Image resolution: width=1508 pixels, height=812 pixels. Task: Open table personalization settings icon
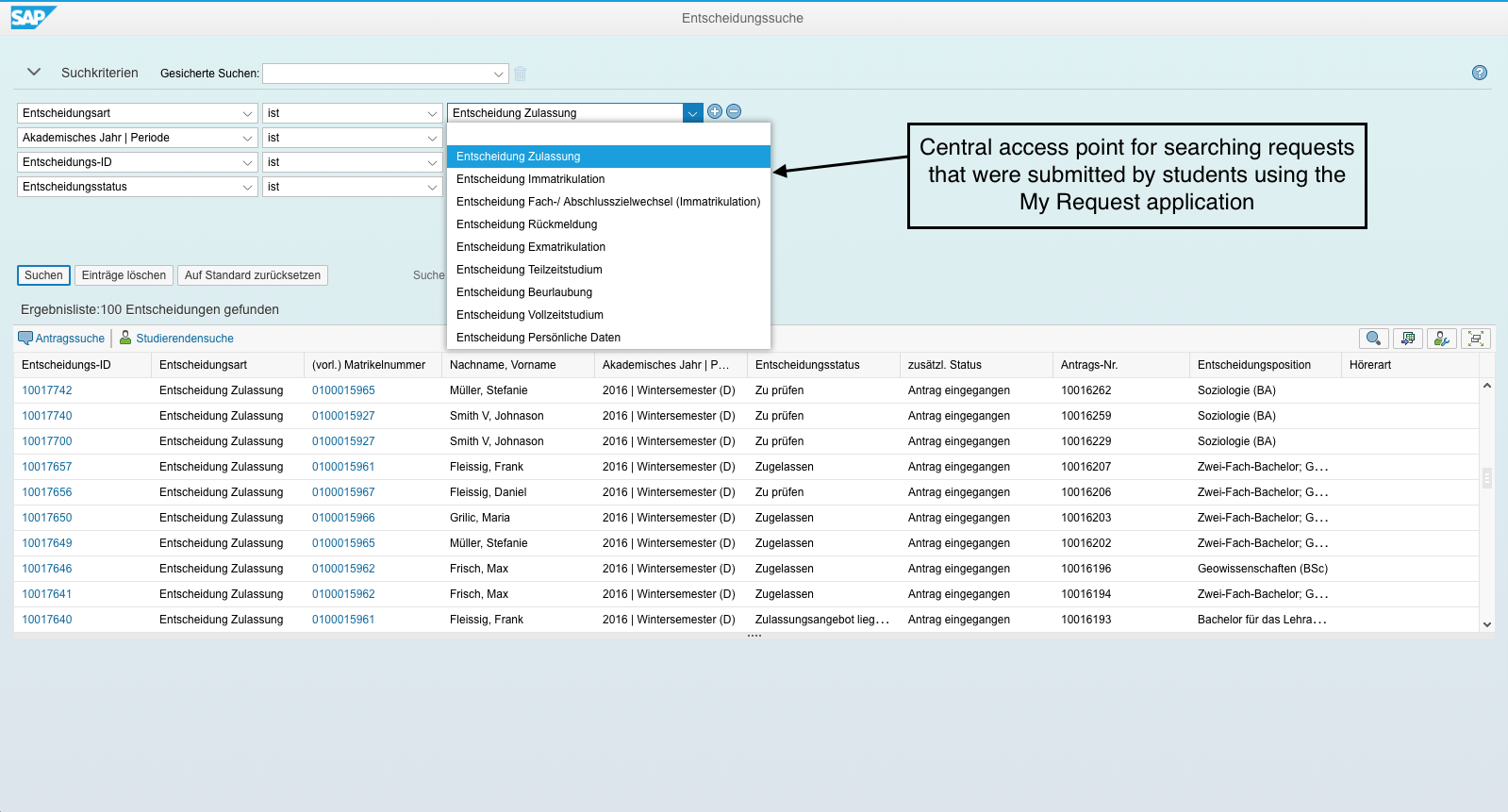point(1442,339)
